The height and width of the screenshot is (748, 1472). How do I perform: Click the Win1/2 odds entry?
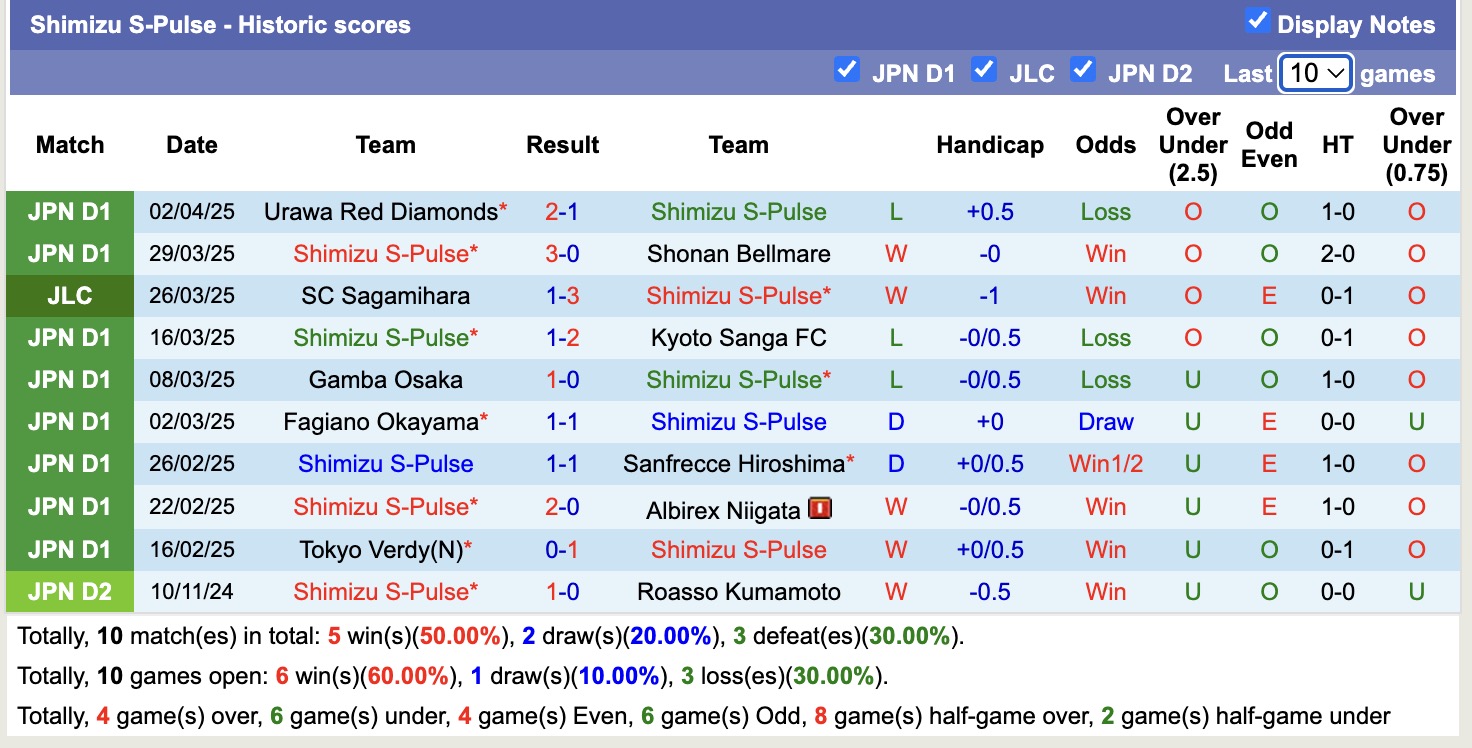pos(1105,464)
